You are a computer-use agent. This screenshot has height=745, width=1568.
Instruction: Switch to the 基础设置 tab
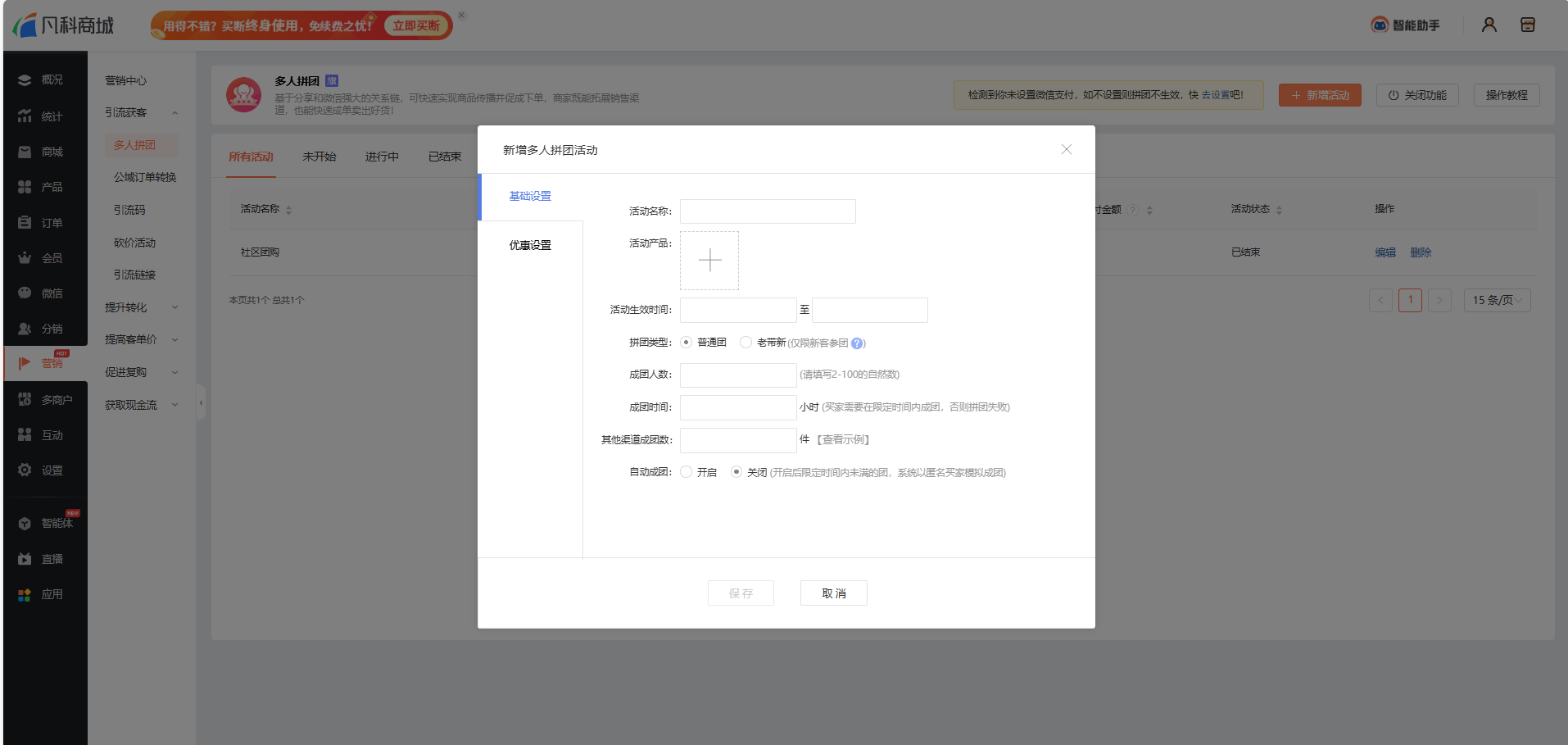click(x=530, y=196)
